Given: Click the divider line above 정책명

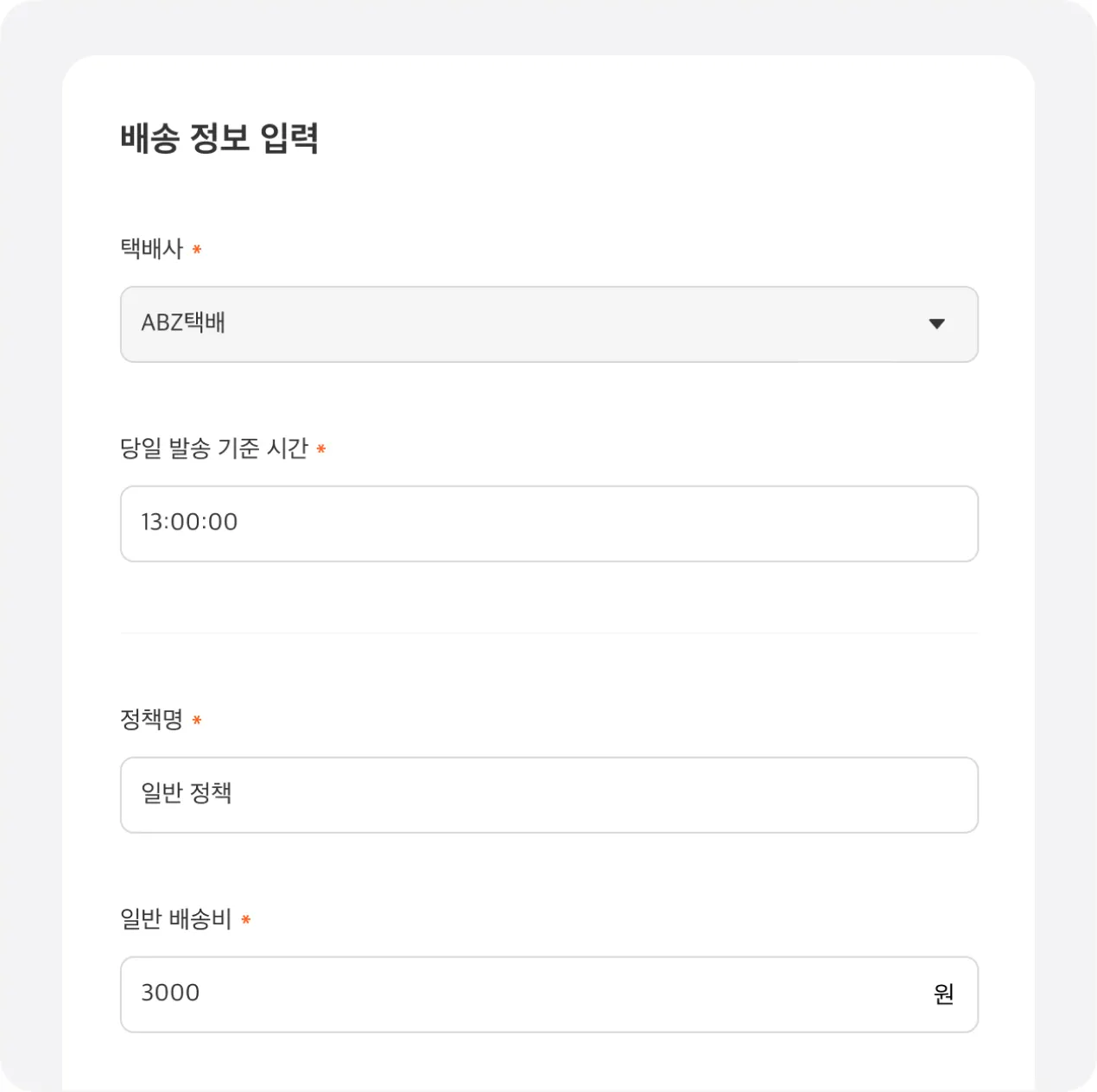Looking at the screenshot, I should 548,633.
